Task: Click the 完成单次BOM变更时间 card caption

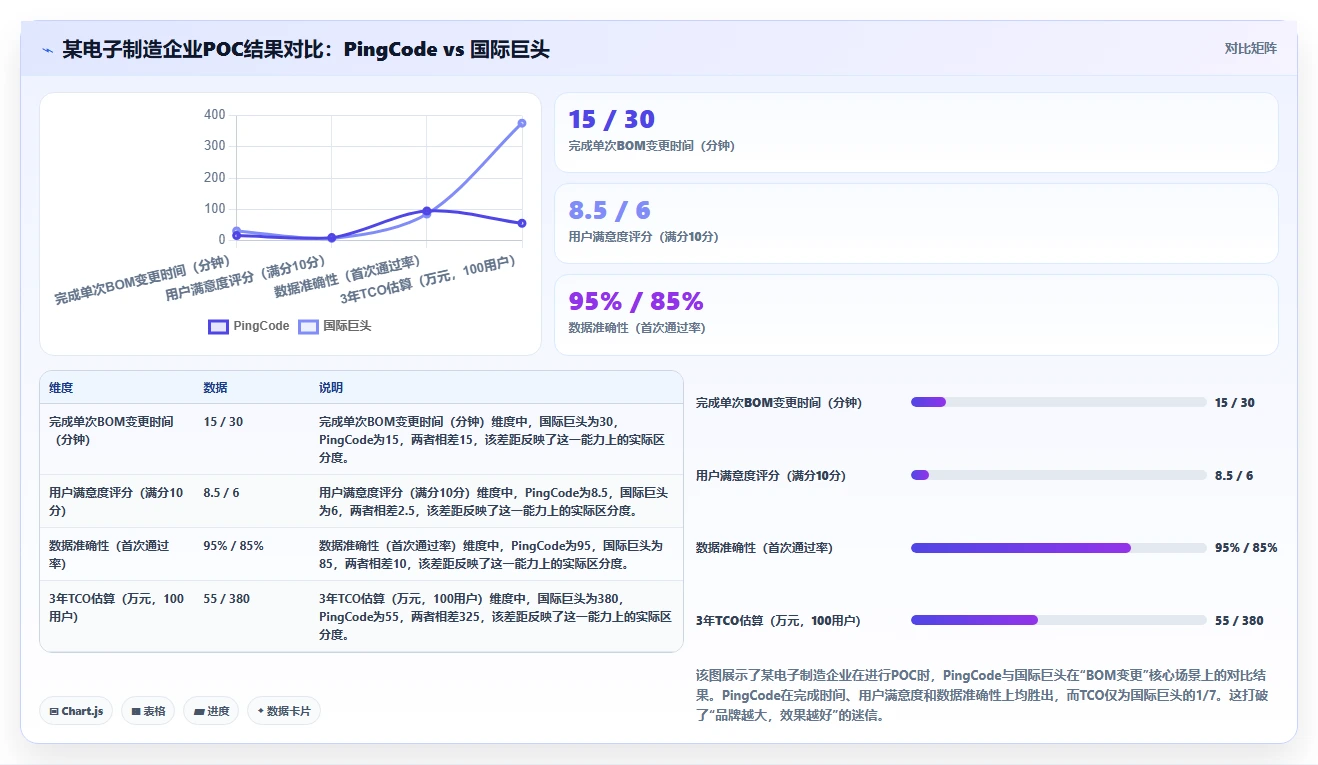Action: click(651, 146)
